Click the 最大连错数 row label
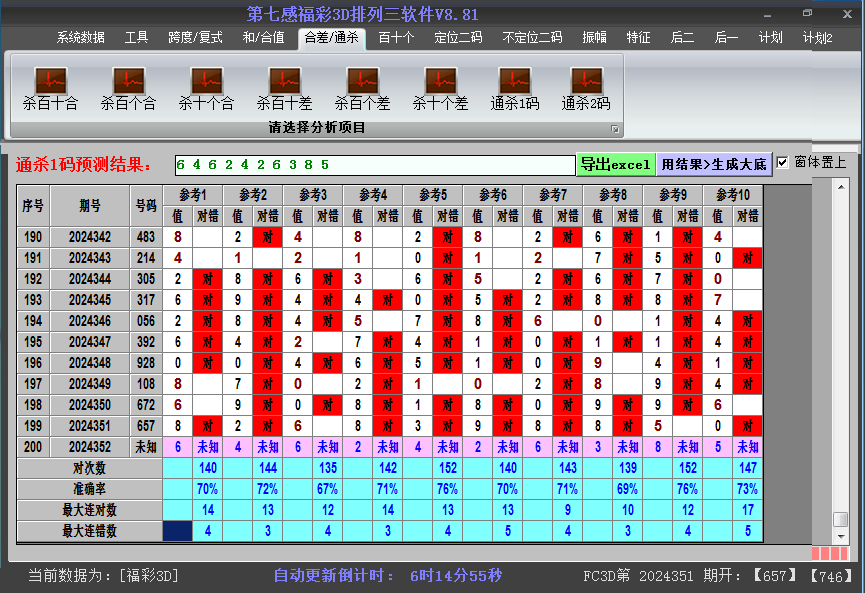Screen dimensions: 865x593 coord(89,531)
